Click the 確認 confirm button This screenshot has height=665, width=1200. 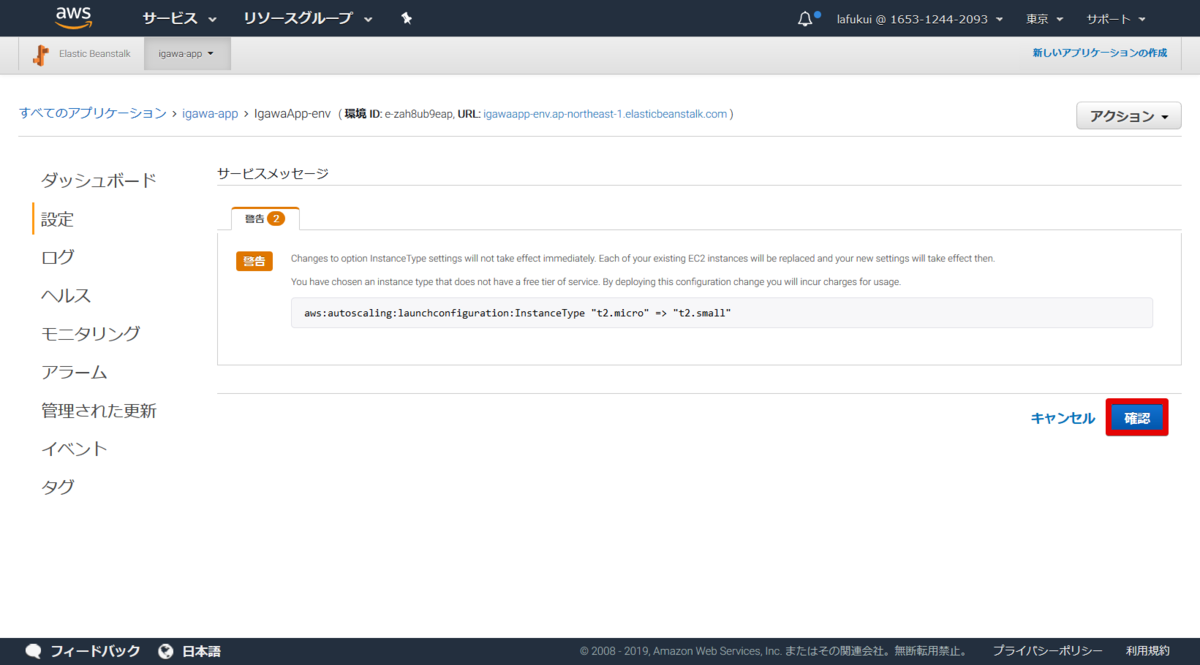pos(1138,418)
